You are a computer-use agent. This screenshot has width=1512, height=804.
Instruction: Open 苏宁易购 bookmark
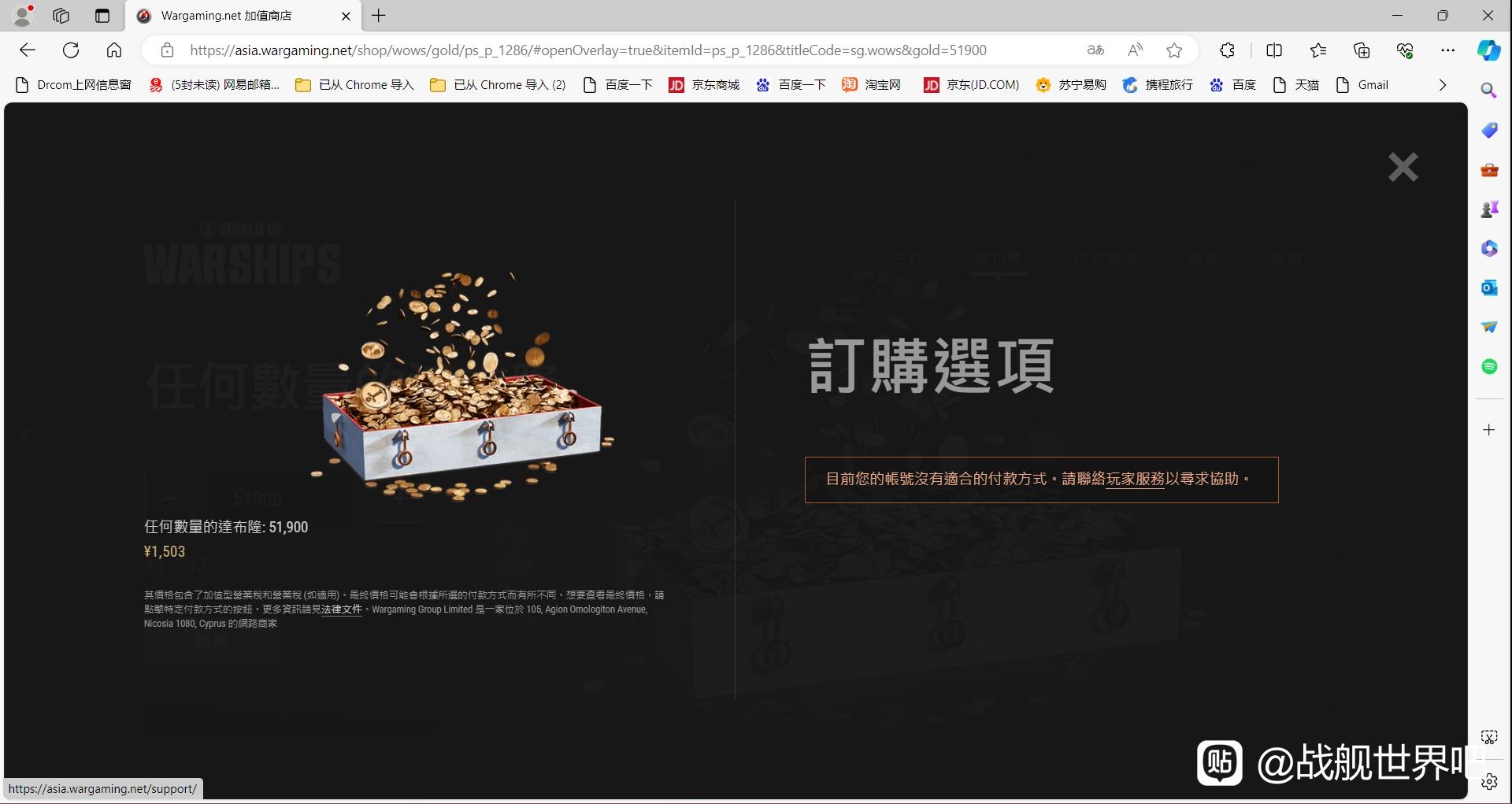(x=1071, y=85)
